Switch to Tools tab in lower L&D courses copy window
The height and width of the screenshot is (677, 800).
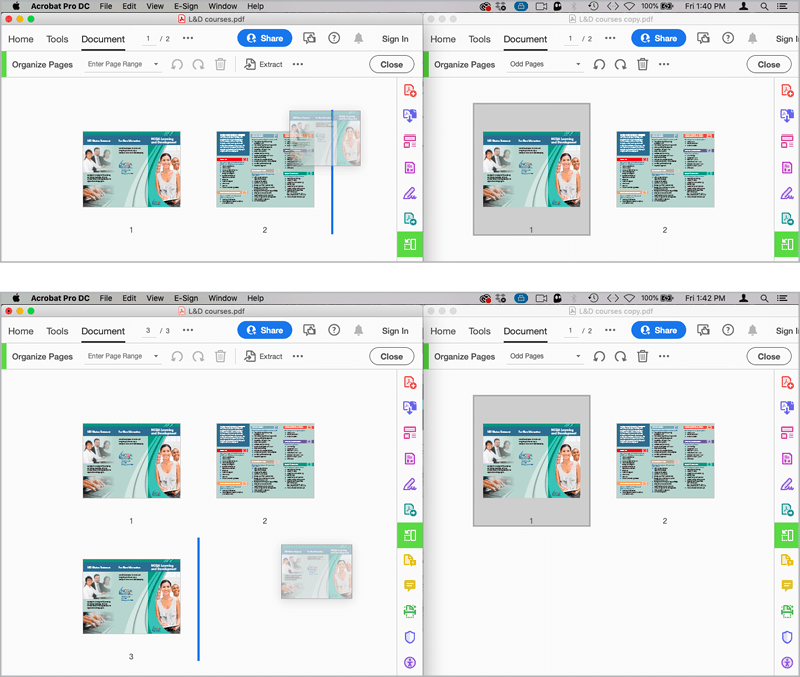pyautogui.click(x=480, y=331)
